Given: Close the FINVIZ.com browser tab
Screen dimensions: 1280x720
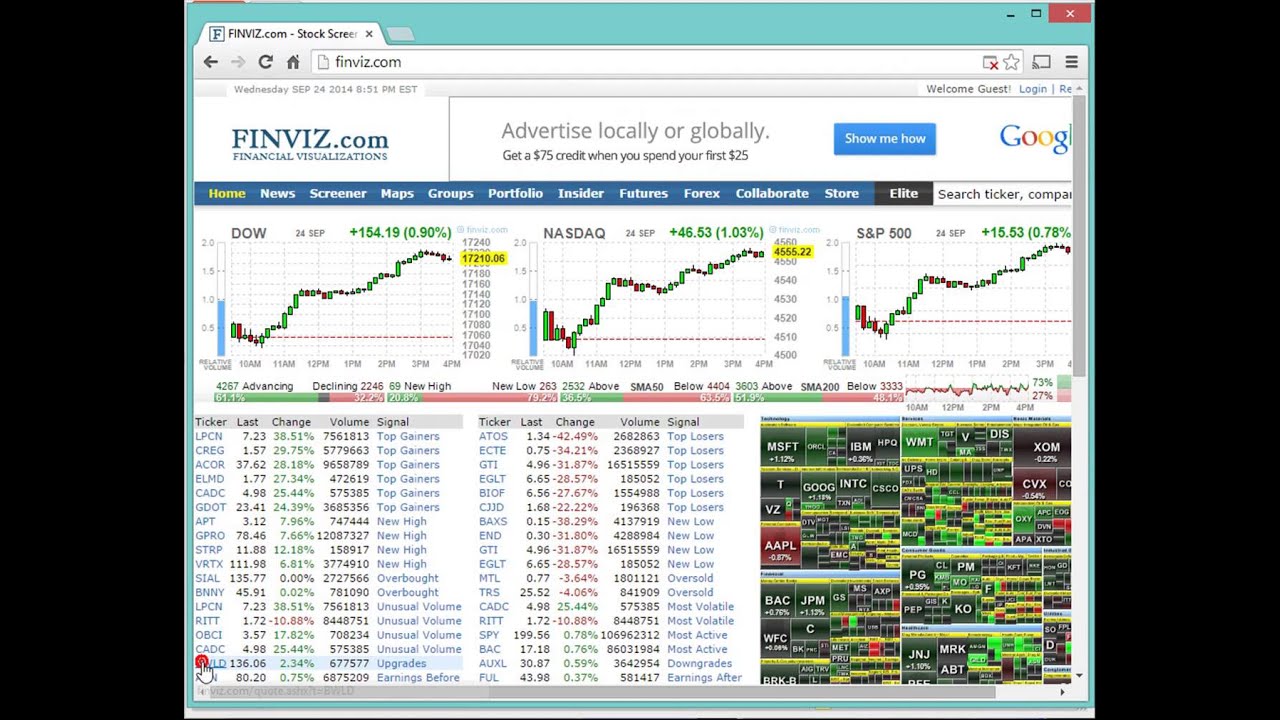Looking at the screenshot, I should point(369,33).
